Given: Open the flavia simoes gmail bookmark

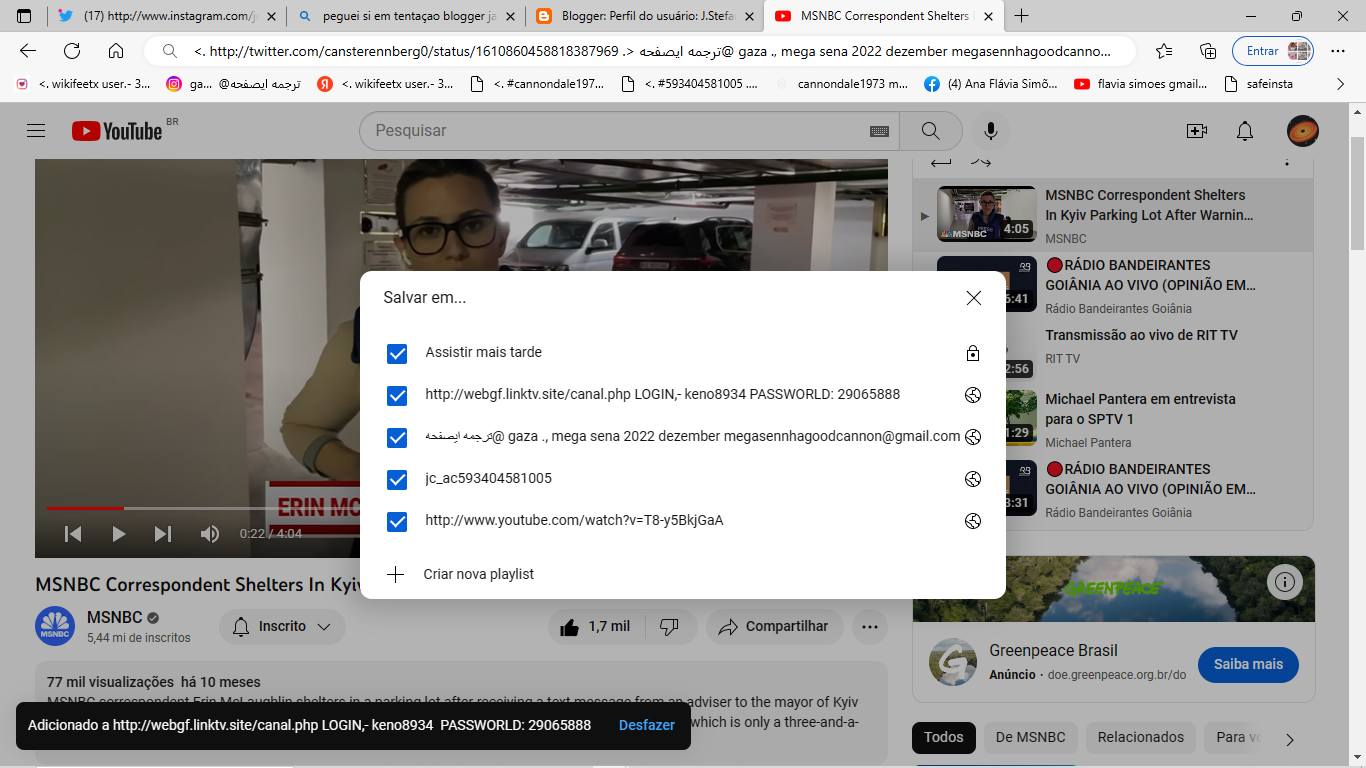Looking at the screenshot, I should coord(1141,84).
